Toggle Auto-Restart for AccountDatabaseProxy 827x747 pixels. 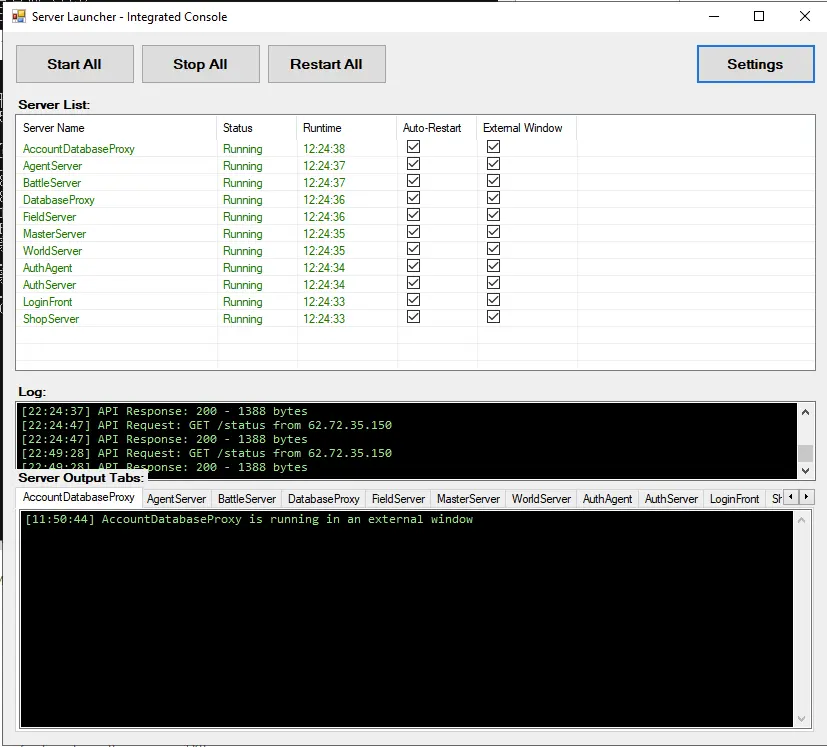pyautogui.click(x=414, y=147)
